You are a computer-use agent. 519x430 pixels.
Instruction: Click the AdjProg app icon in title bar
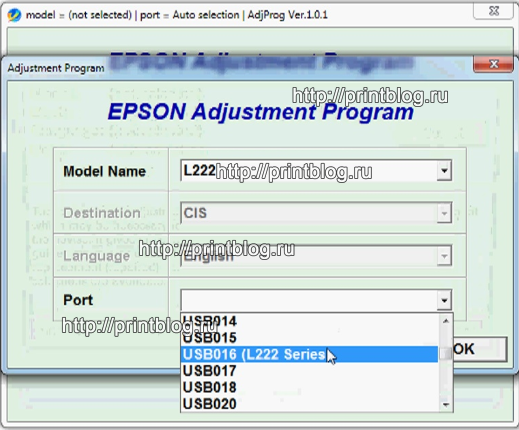tap(14, 15)
